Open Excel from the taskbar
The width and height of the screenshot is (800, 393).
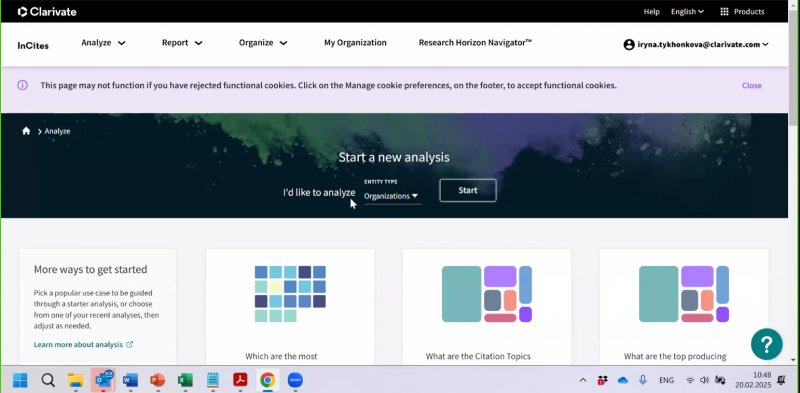[185, 380]
